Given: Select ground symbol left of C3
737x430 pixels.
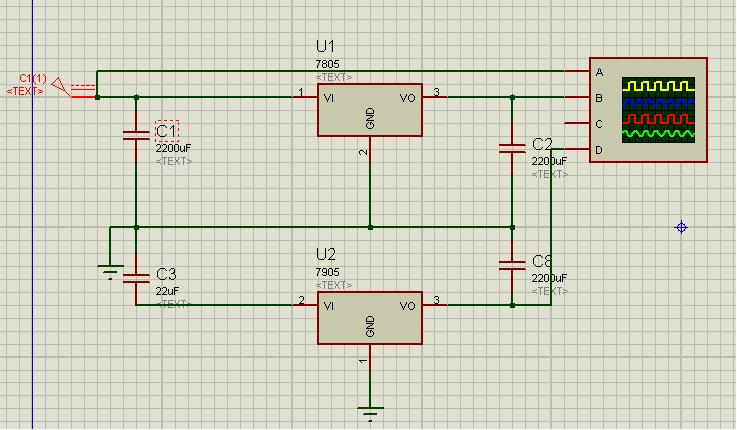Looking at the screenshot, I should point(110,272).
